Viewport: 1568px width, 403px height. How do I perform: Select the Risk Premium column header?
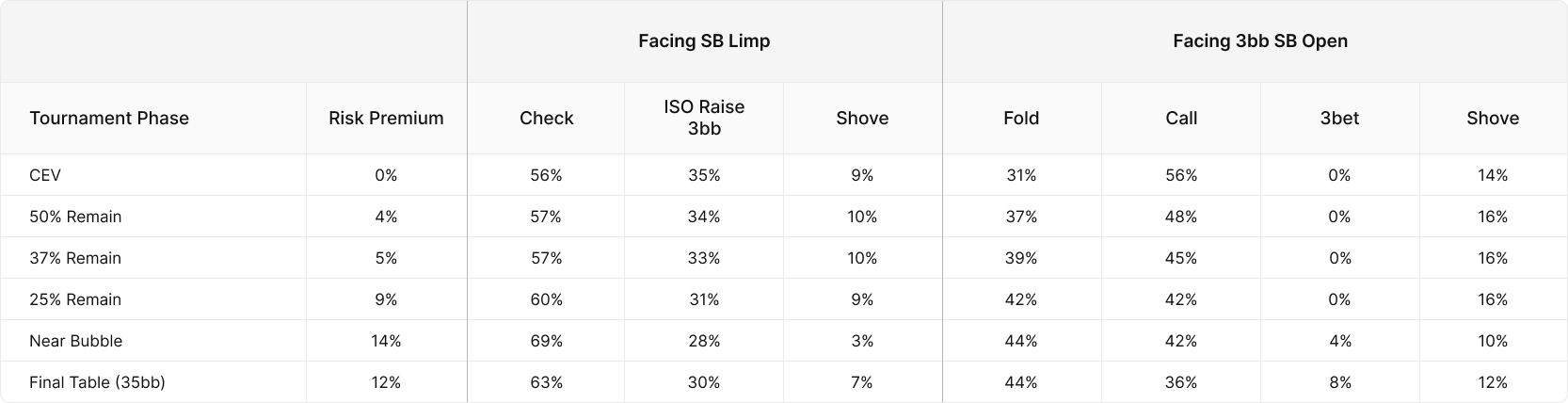[x=386, y=119]
